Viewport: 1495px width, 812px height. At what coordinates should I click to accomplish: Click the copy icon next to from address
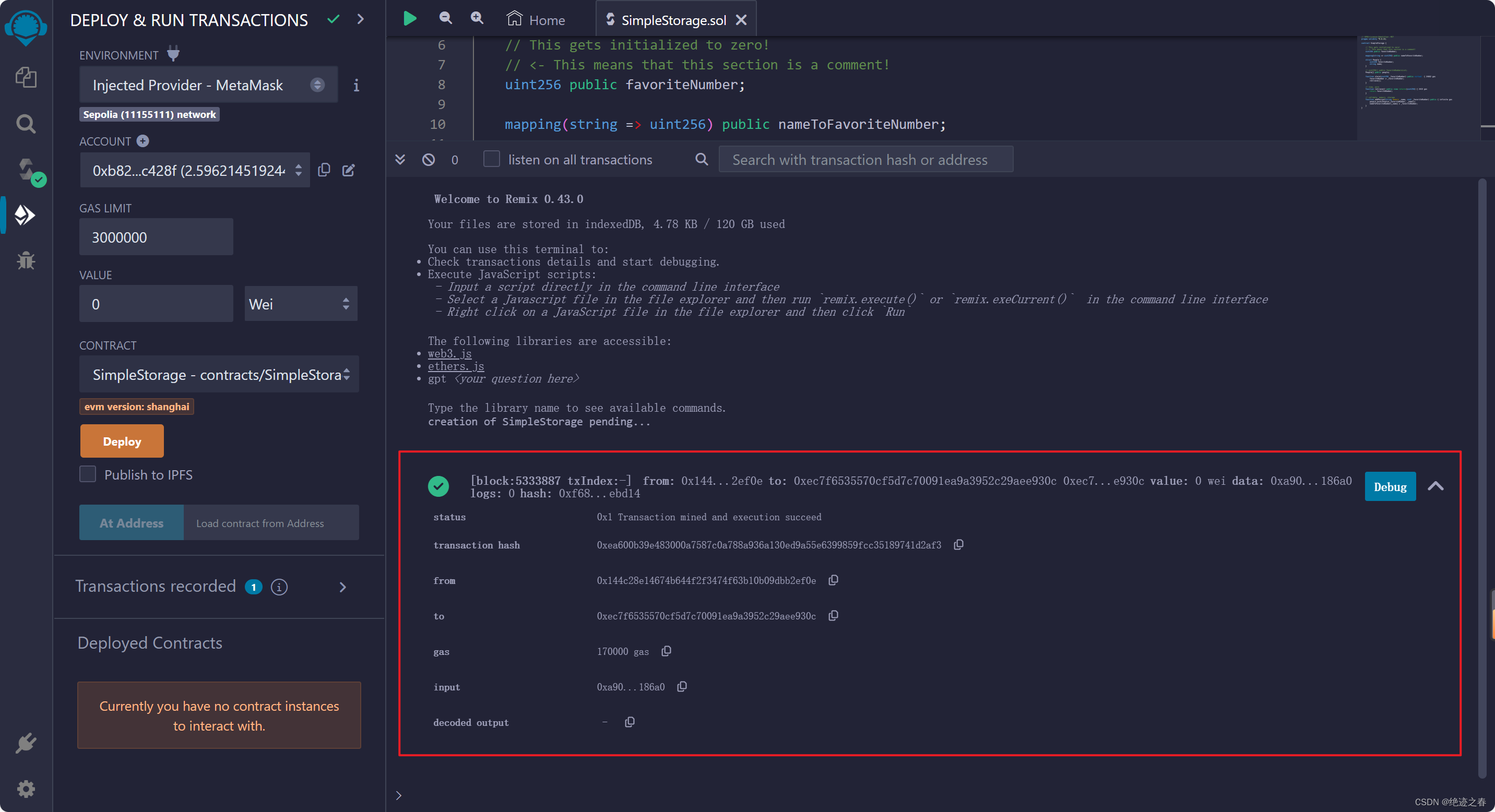click(x=834, y=581)
